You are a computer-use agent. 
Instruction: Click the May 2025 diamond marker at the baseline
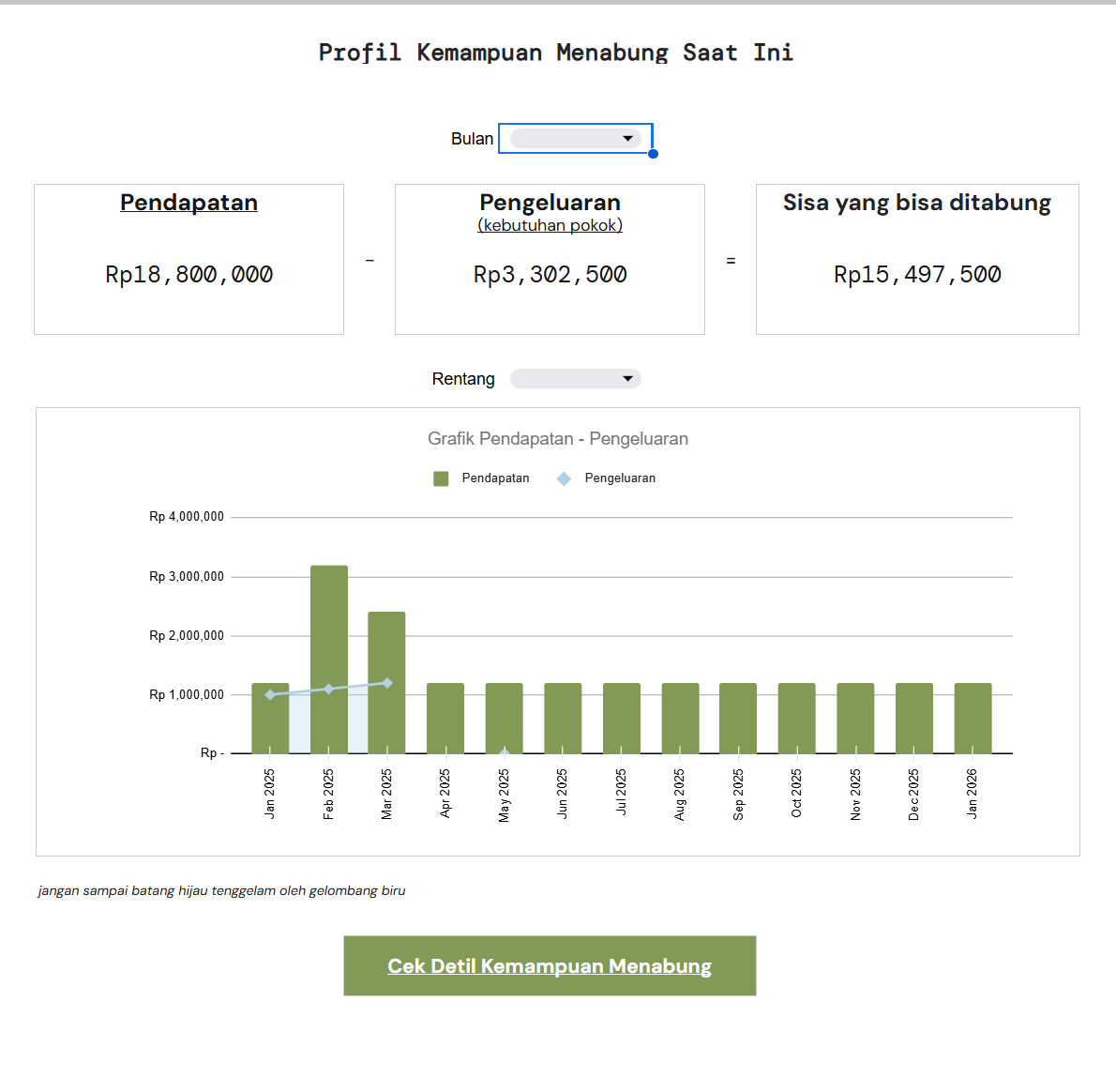pos(505,751)
